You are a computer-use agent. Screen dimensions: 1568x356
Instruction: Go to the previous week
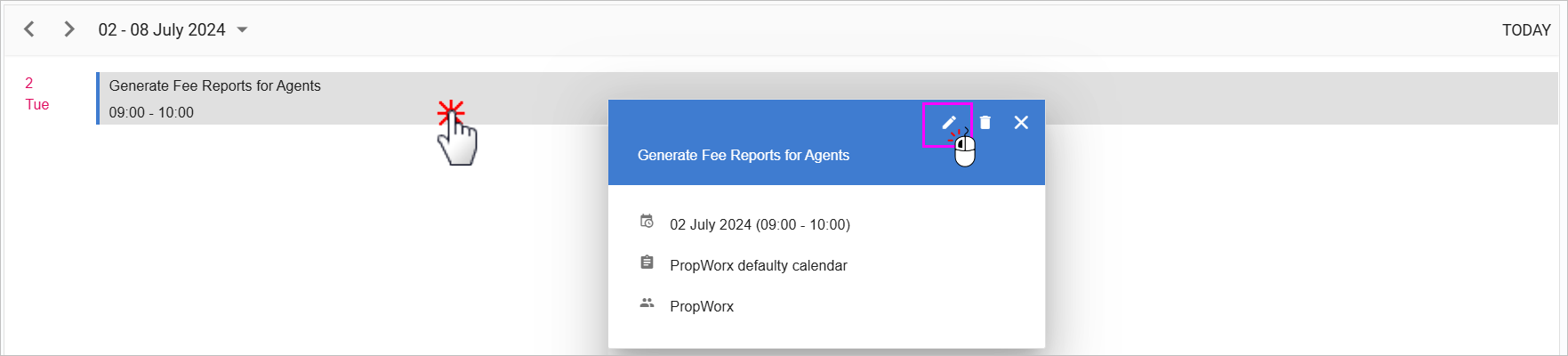29,29
